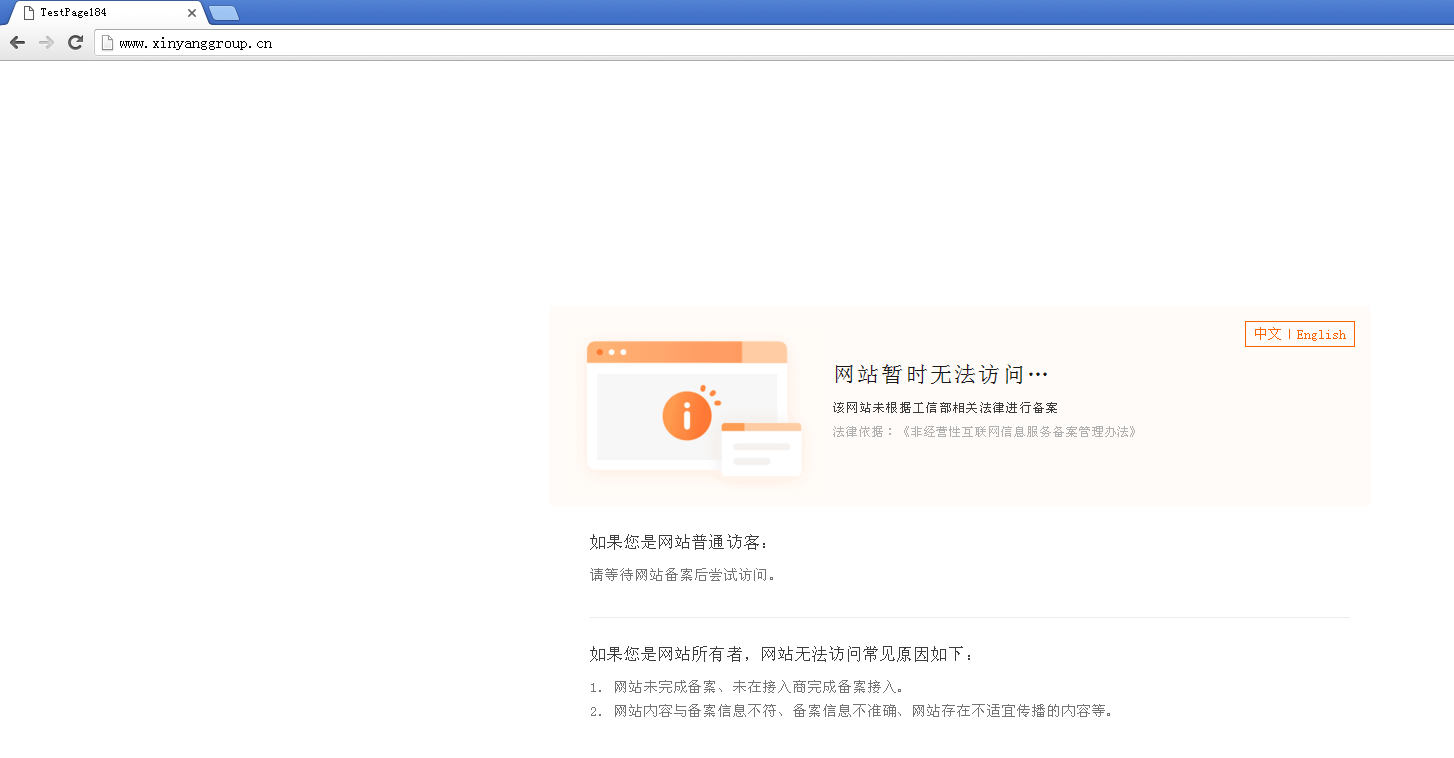Viewport: 1454px width, 758px height.
Task: Click the page info icon in address bar
Action: tap(107, 43)
